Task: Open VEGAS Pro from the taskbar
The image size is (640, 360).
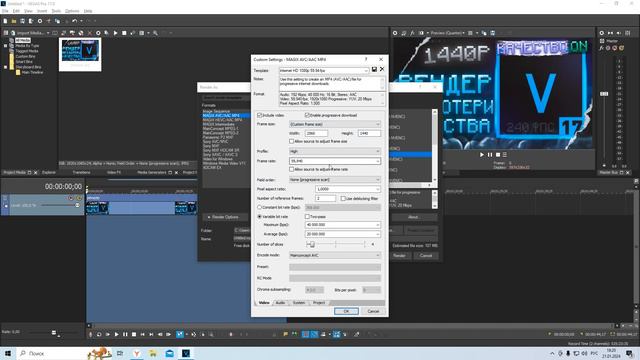Action: pos(186,353)
